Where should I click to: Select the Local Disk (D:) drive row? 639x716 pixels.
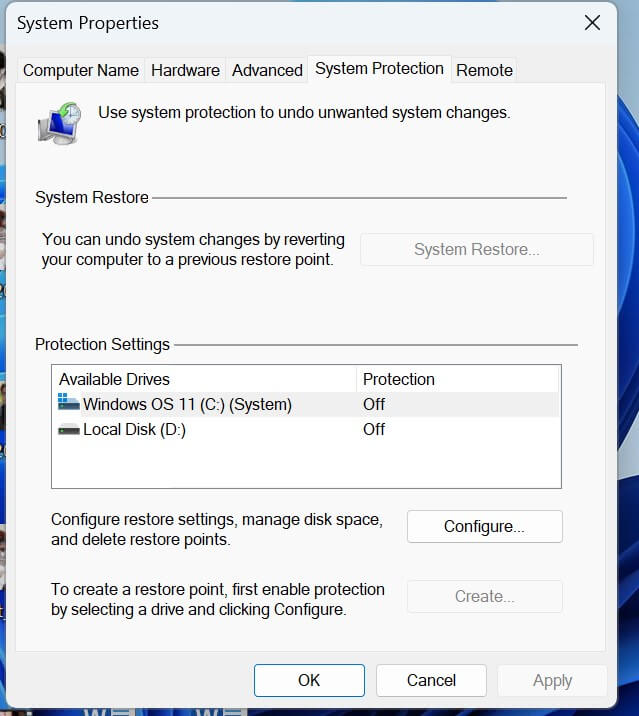pos(306,429)
